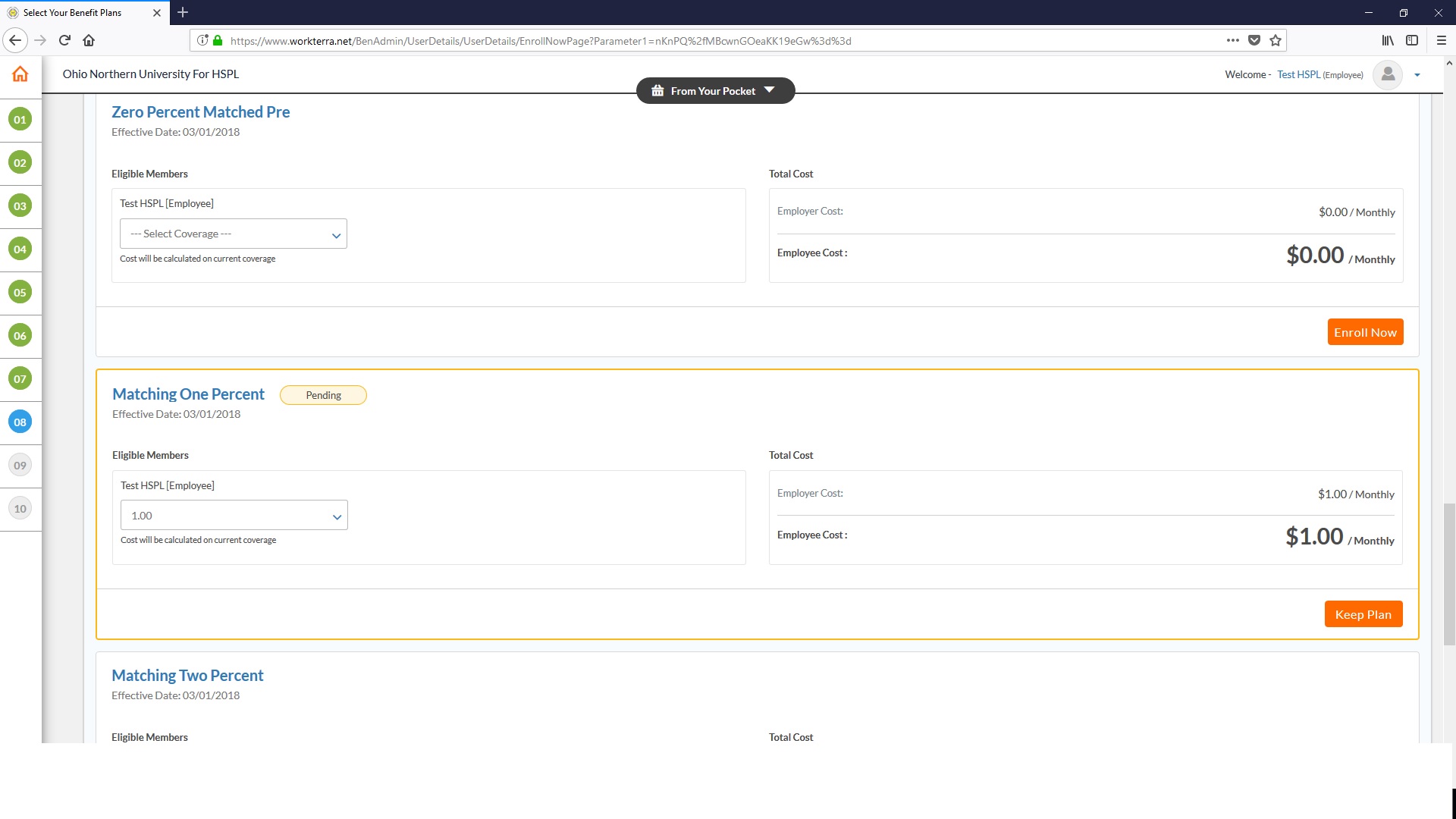Click the orange home icon in sidebar

point(20,74)
